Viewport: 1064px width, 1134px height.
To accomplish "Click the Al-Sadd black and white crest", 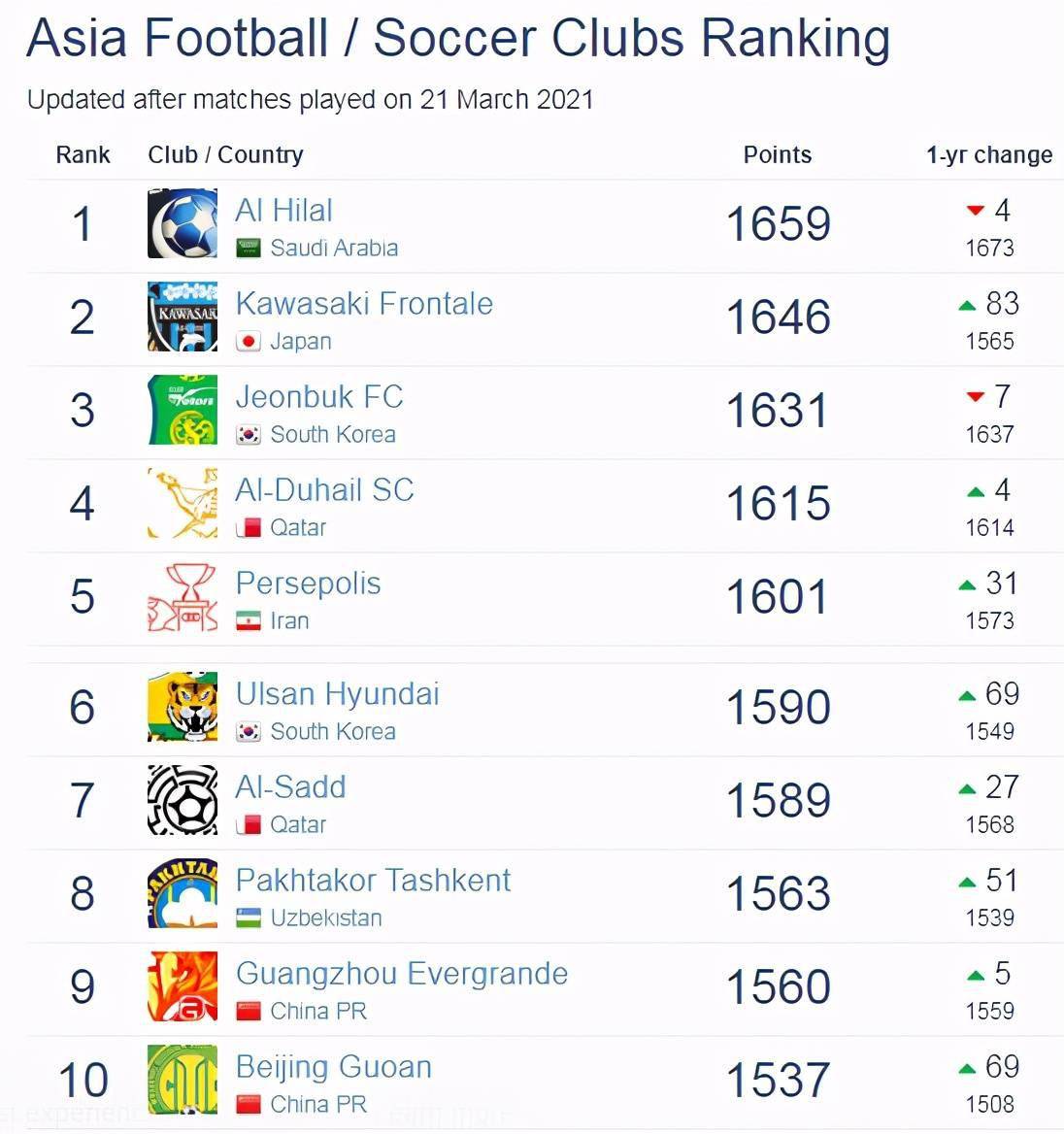I will point(183,800).
